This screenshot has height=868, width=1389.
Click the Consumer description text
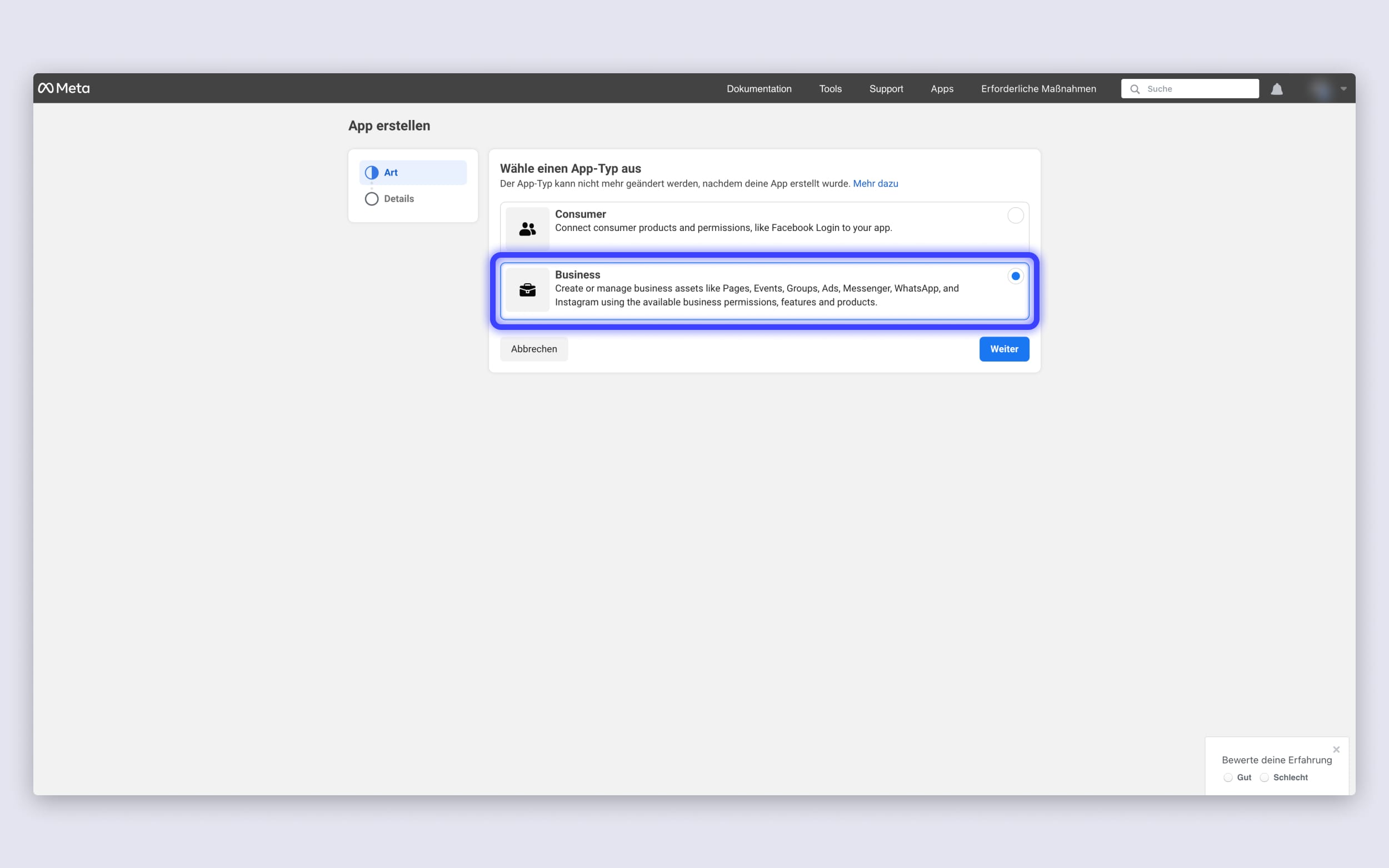(x=723, y=228)
